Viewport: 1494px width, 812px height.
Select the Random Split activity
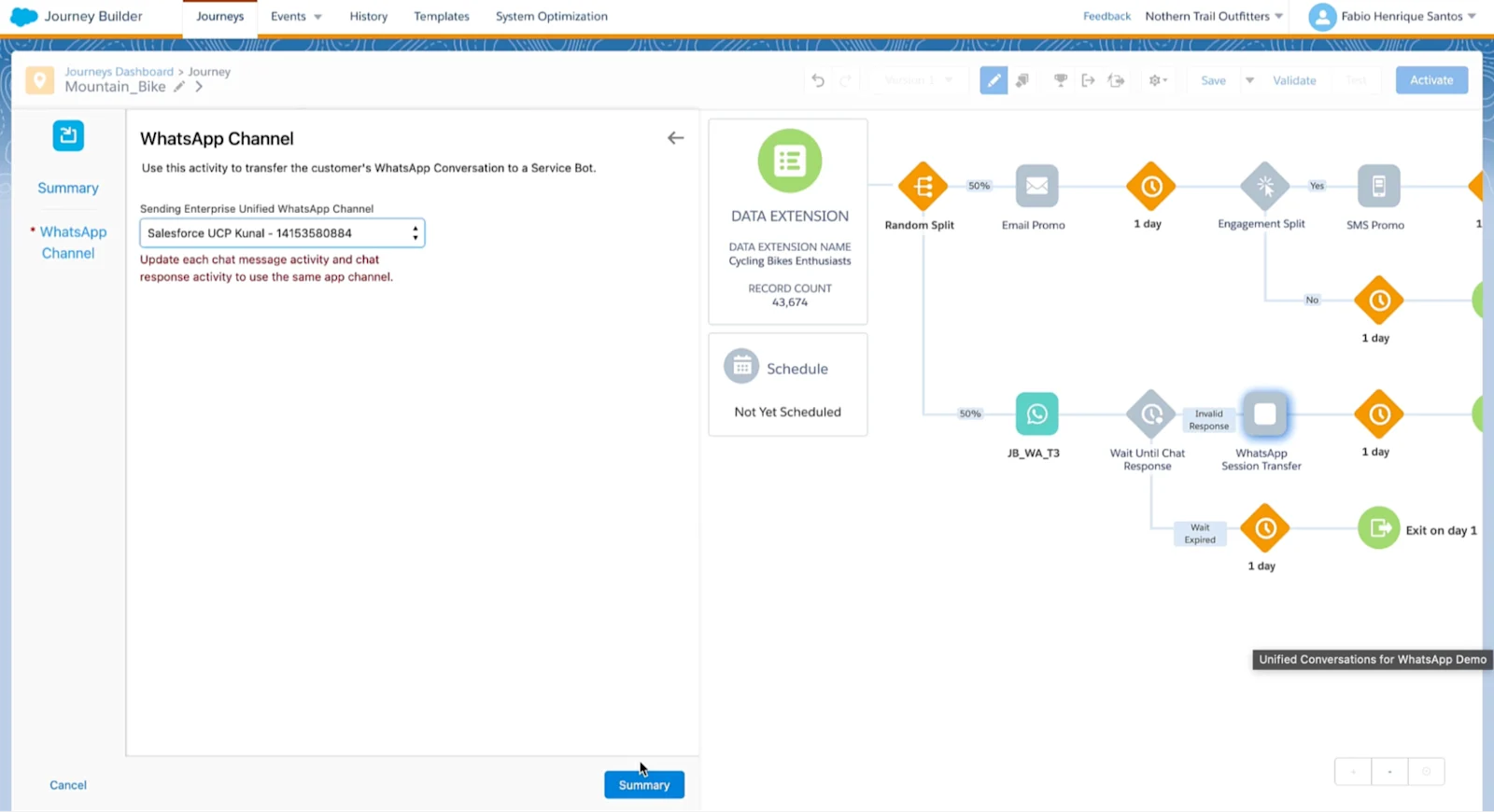[923, 186]
